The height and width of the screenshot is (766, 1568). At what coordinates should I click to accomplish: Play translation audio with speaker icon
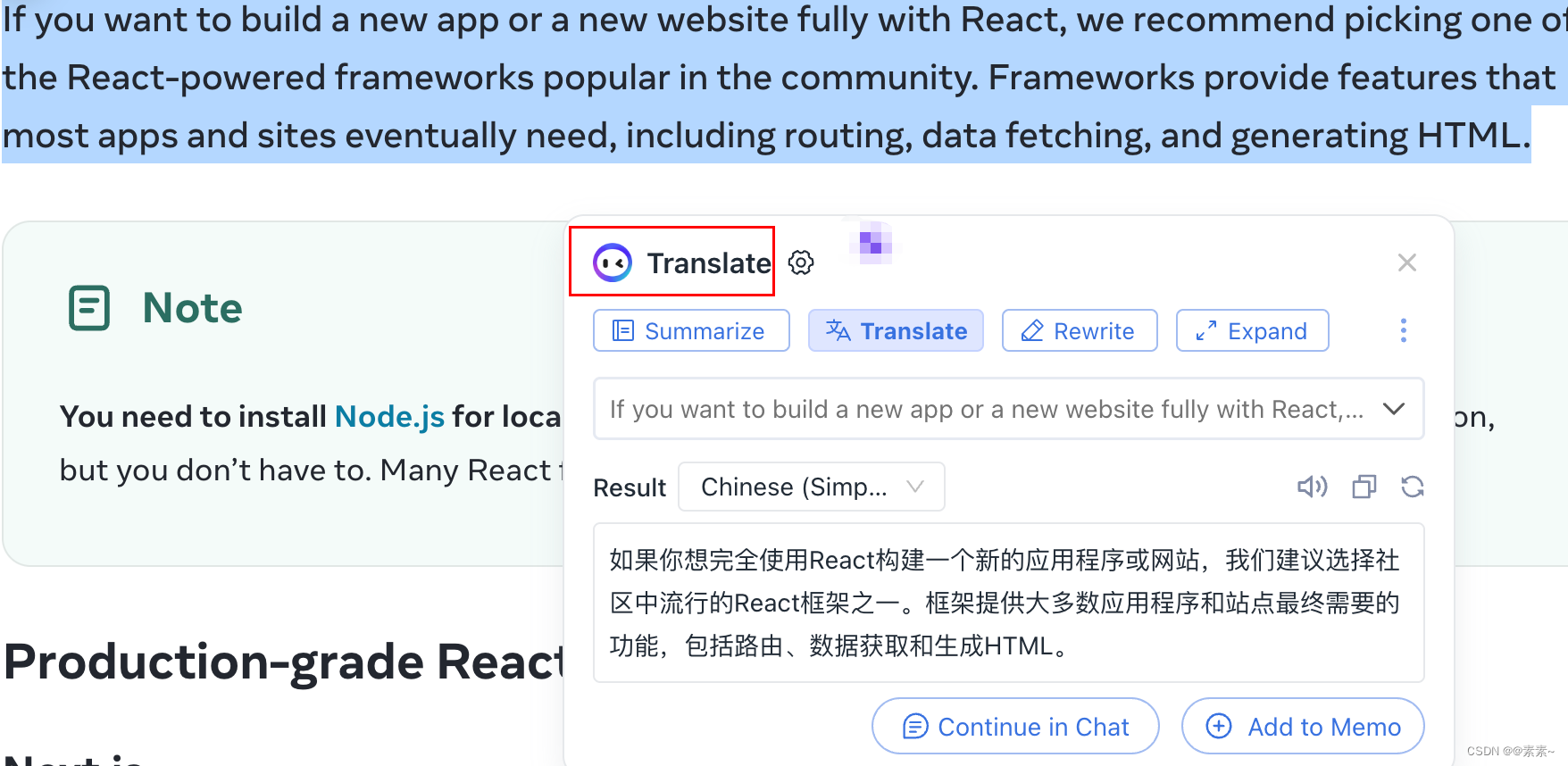pyautogui.click(x=1312, y=487)
